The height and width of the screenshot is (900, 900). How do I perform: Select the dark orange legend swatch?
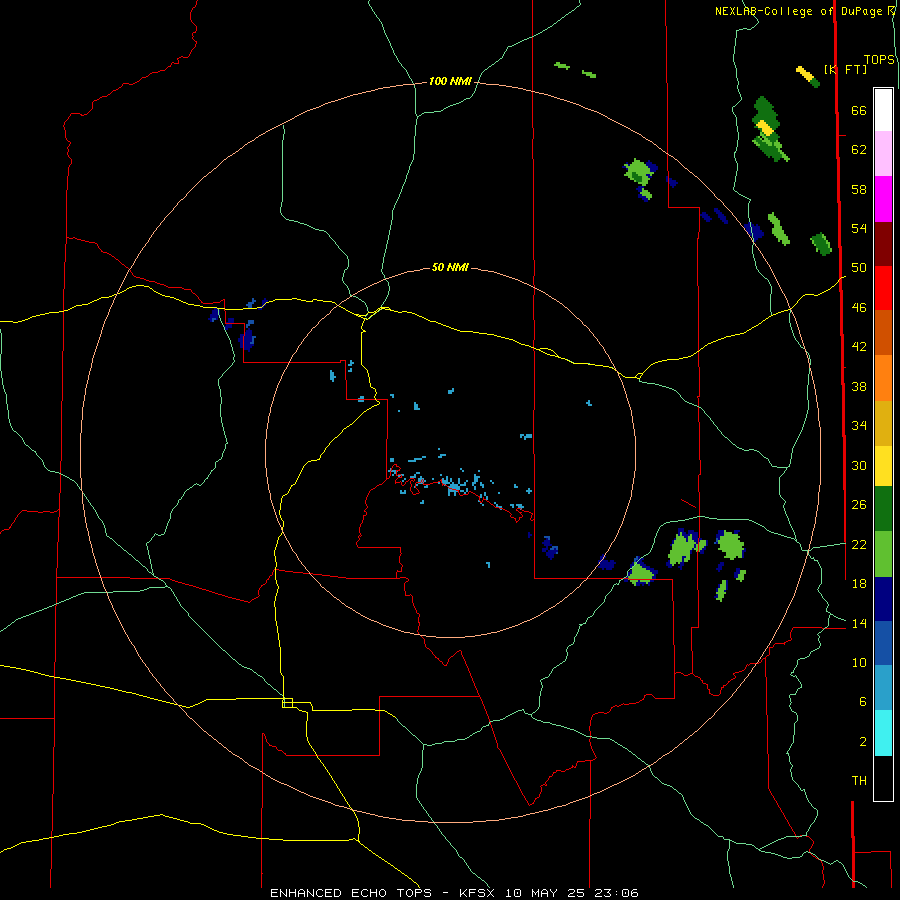pyautogui.click(x=883, y=333)
